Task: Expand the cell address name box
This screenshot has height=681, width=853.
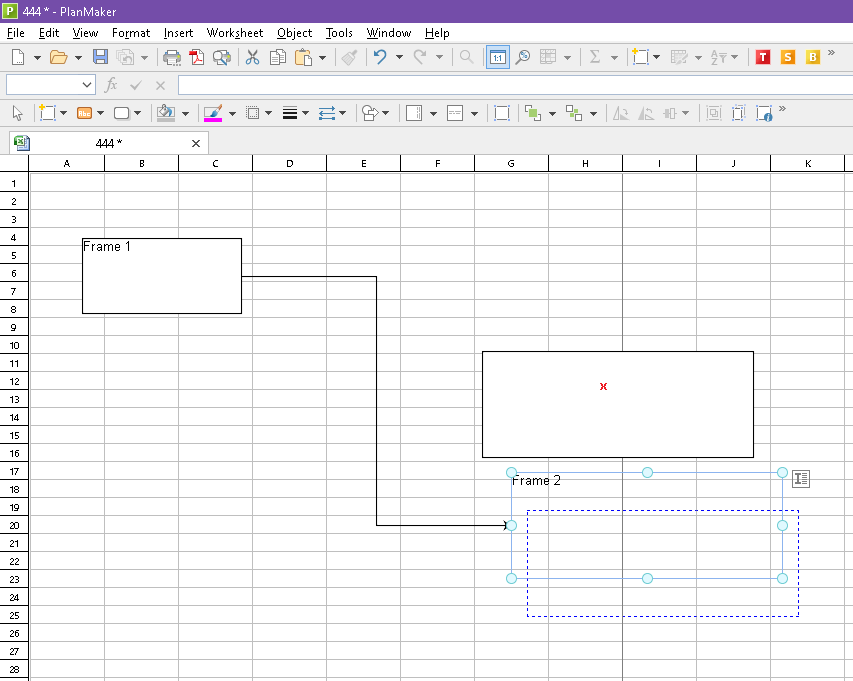Action: [87, 85]
